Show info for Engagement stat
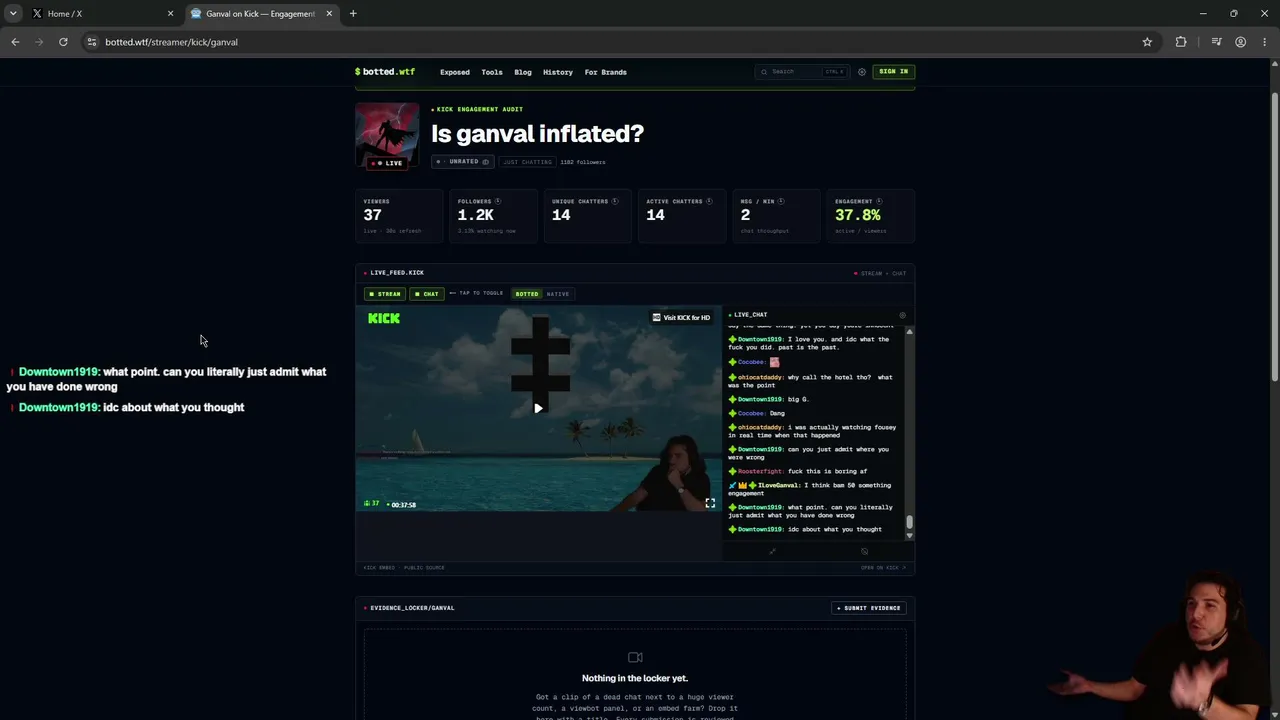 (x=879, y=201)
